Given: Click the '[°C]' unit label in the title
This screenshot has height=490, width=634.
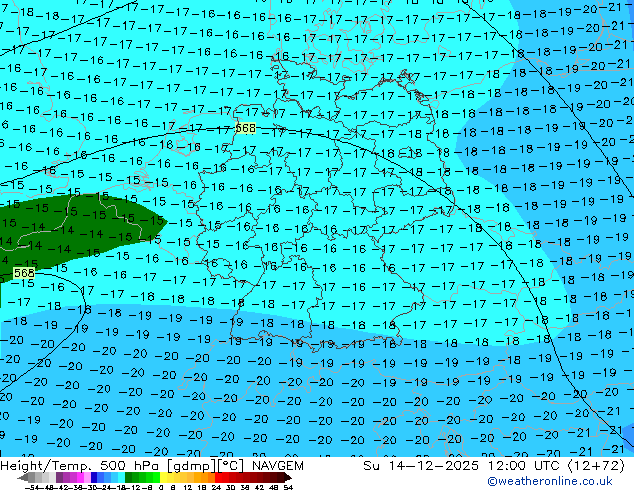Looking at the screenshot, I should coord(231,466).
